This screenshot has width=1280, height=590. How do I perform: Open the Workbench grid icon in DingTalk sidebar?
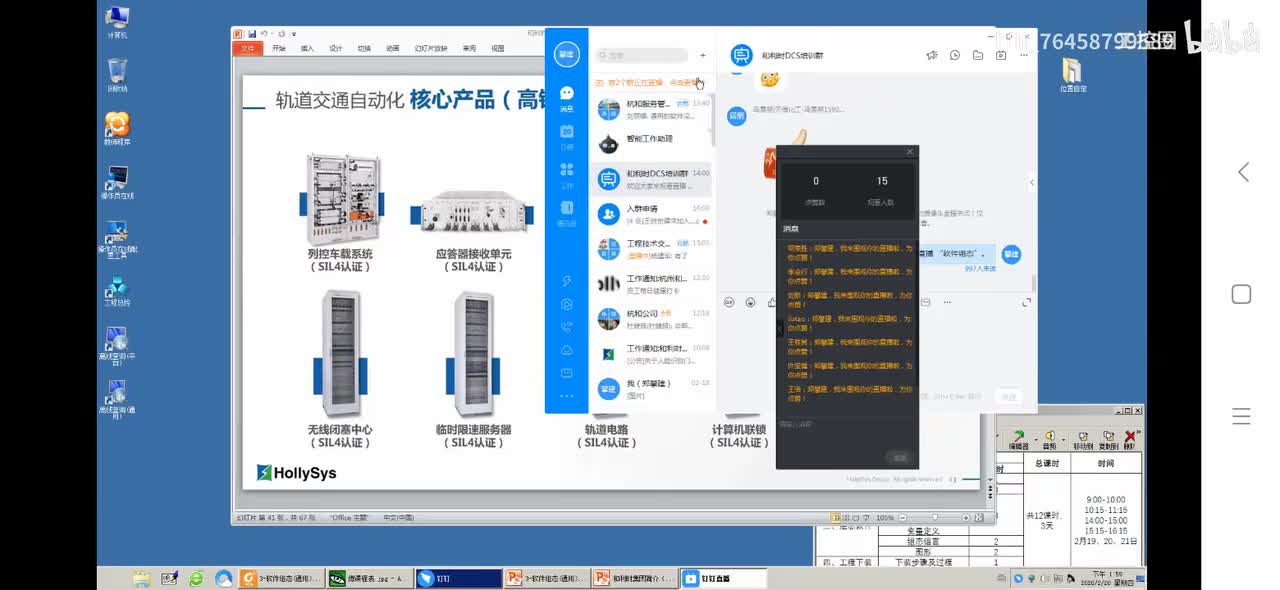(567, 173)
